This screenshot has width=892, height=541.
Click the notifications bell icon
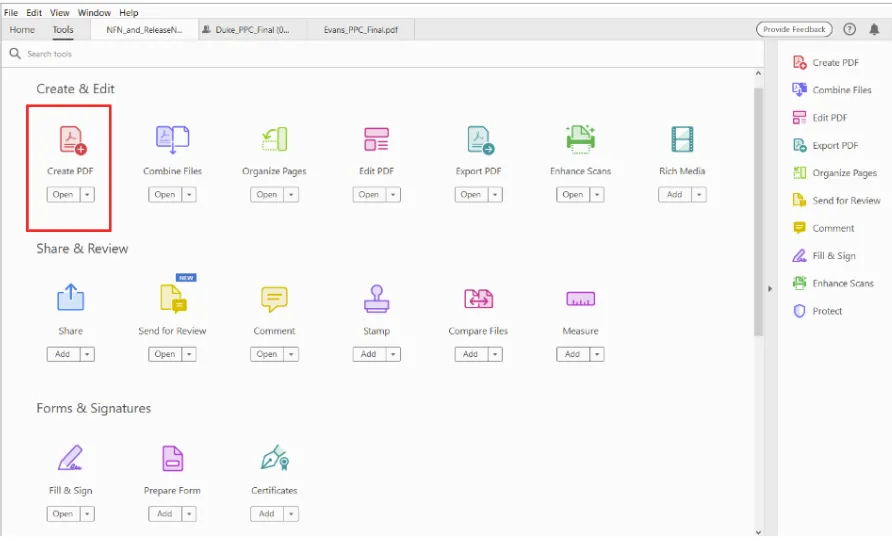[874, 30]
